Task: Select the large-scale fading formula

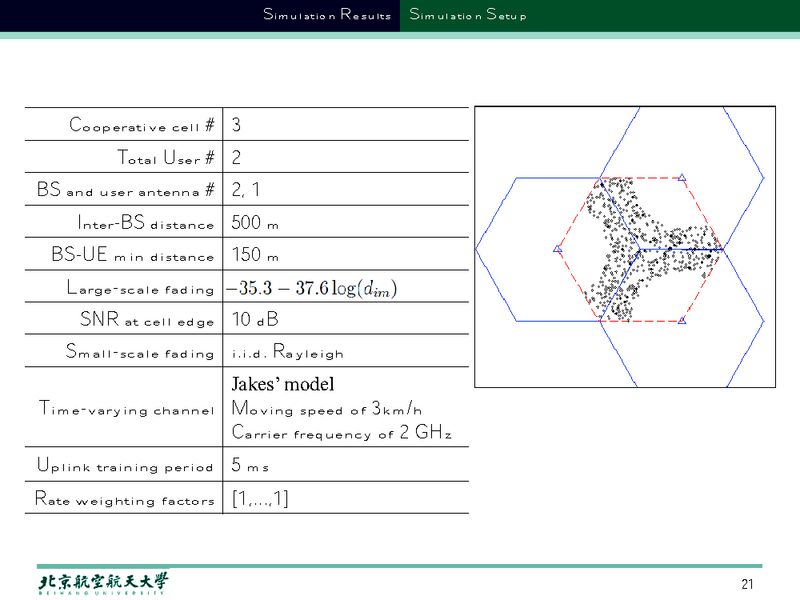Action: (x=311, y=289)
